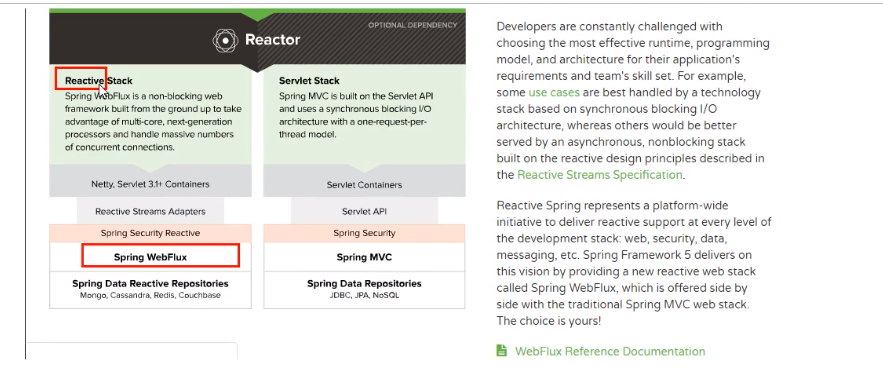Viewport: 883px width, 369px height.
Task: Select the Spring WebFlux box
Action: 150,257
